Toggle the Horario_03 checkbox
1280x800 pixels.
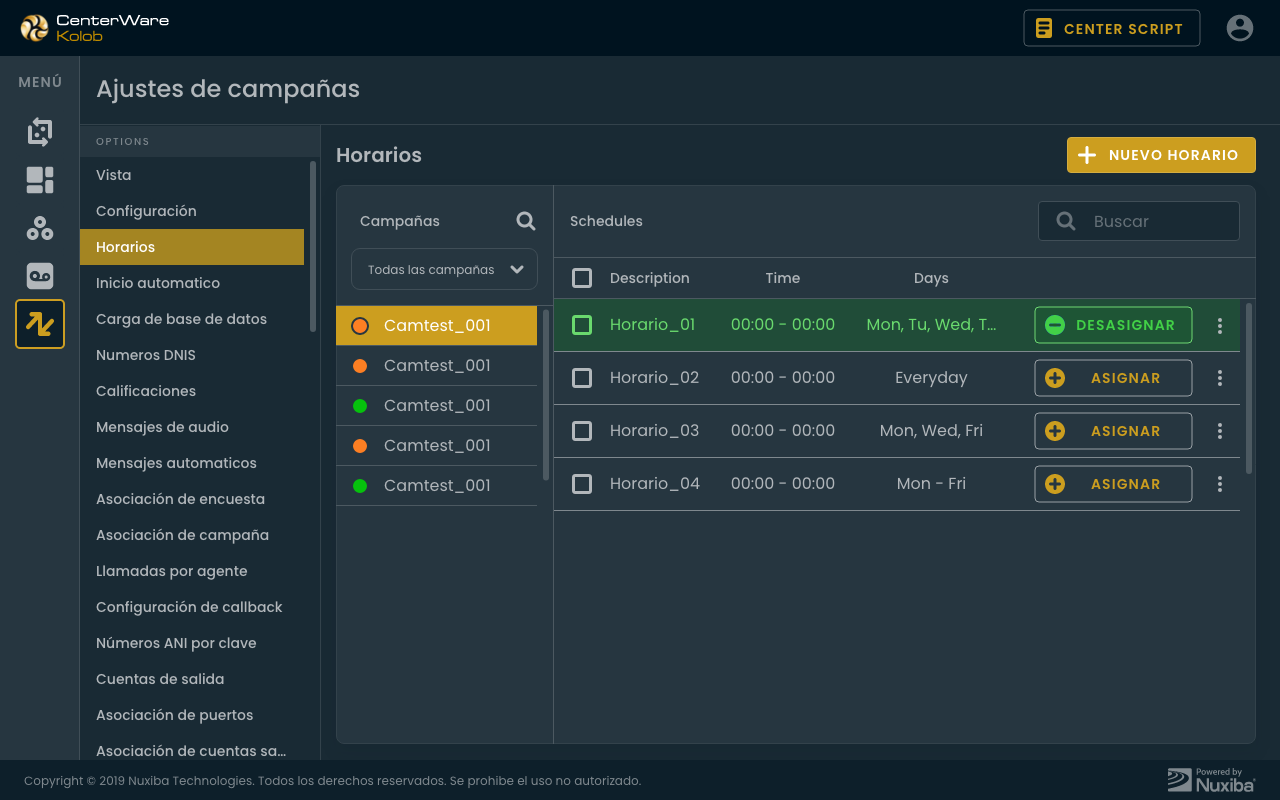[x=582, y=431]
